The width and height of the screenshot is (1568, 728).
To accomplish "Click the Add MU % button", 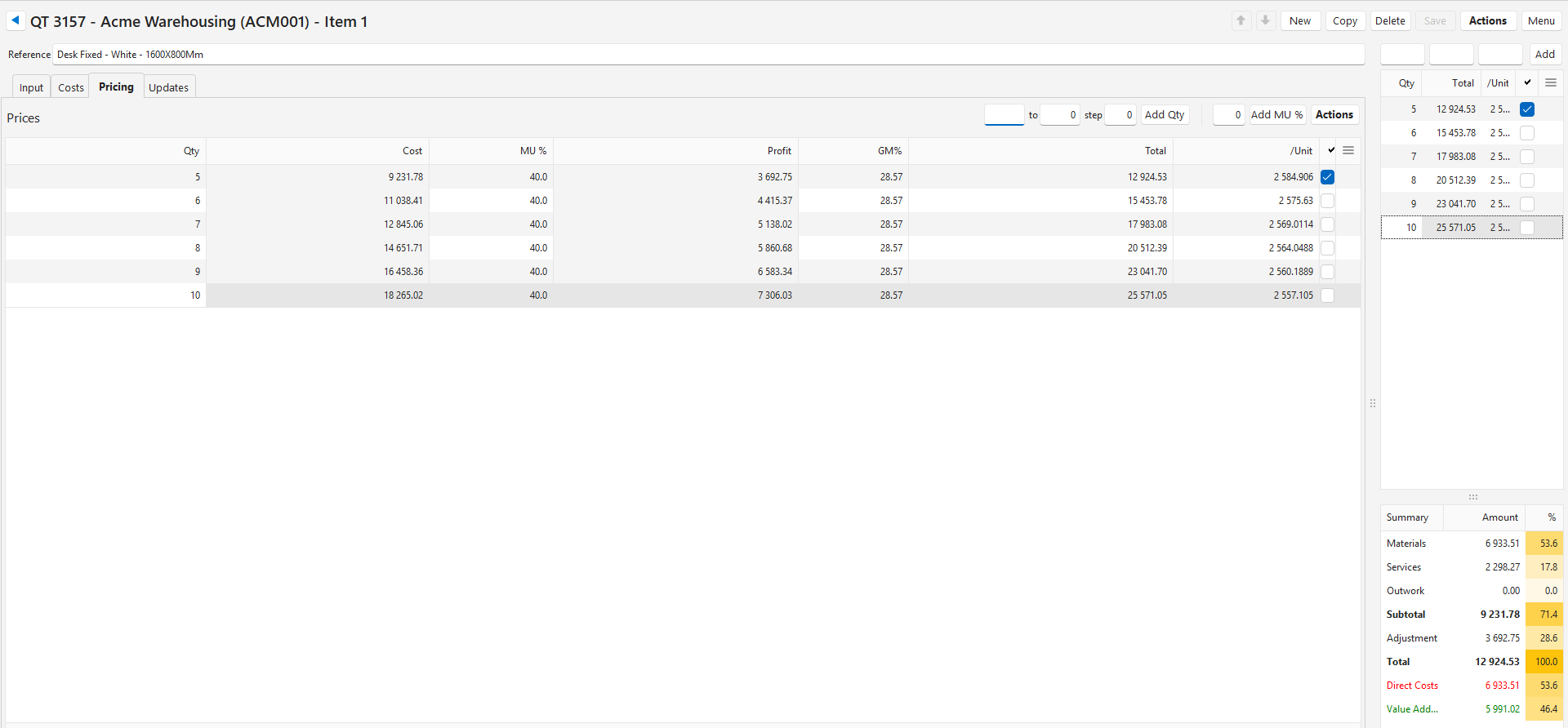I will pyautogui.click(x=1276, y=115).
